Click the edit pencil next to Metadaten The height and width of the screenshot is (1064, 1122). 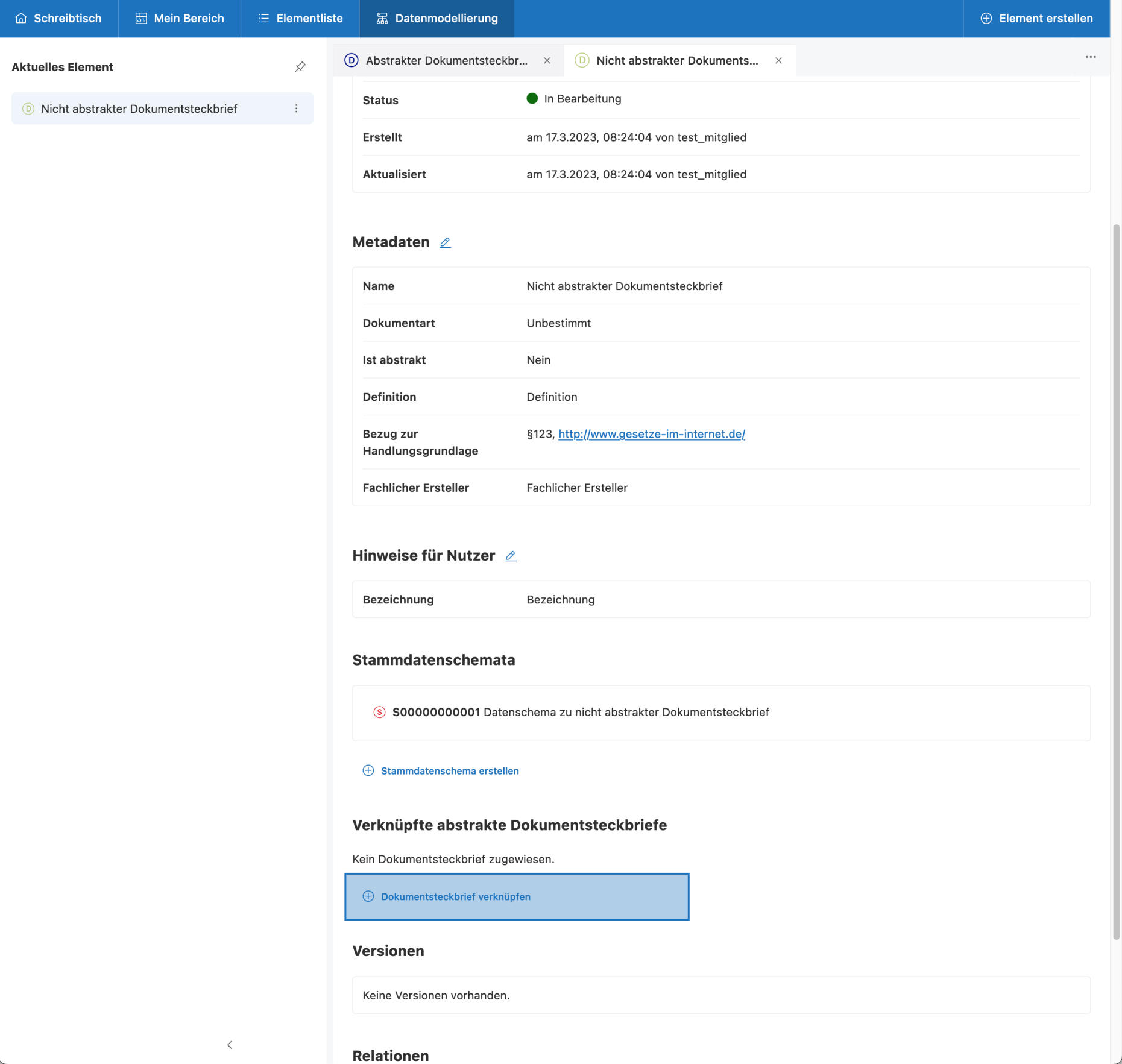pyautogui.click(x=445, y=242)
